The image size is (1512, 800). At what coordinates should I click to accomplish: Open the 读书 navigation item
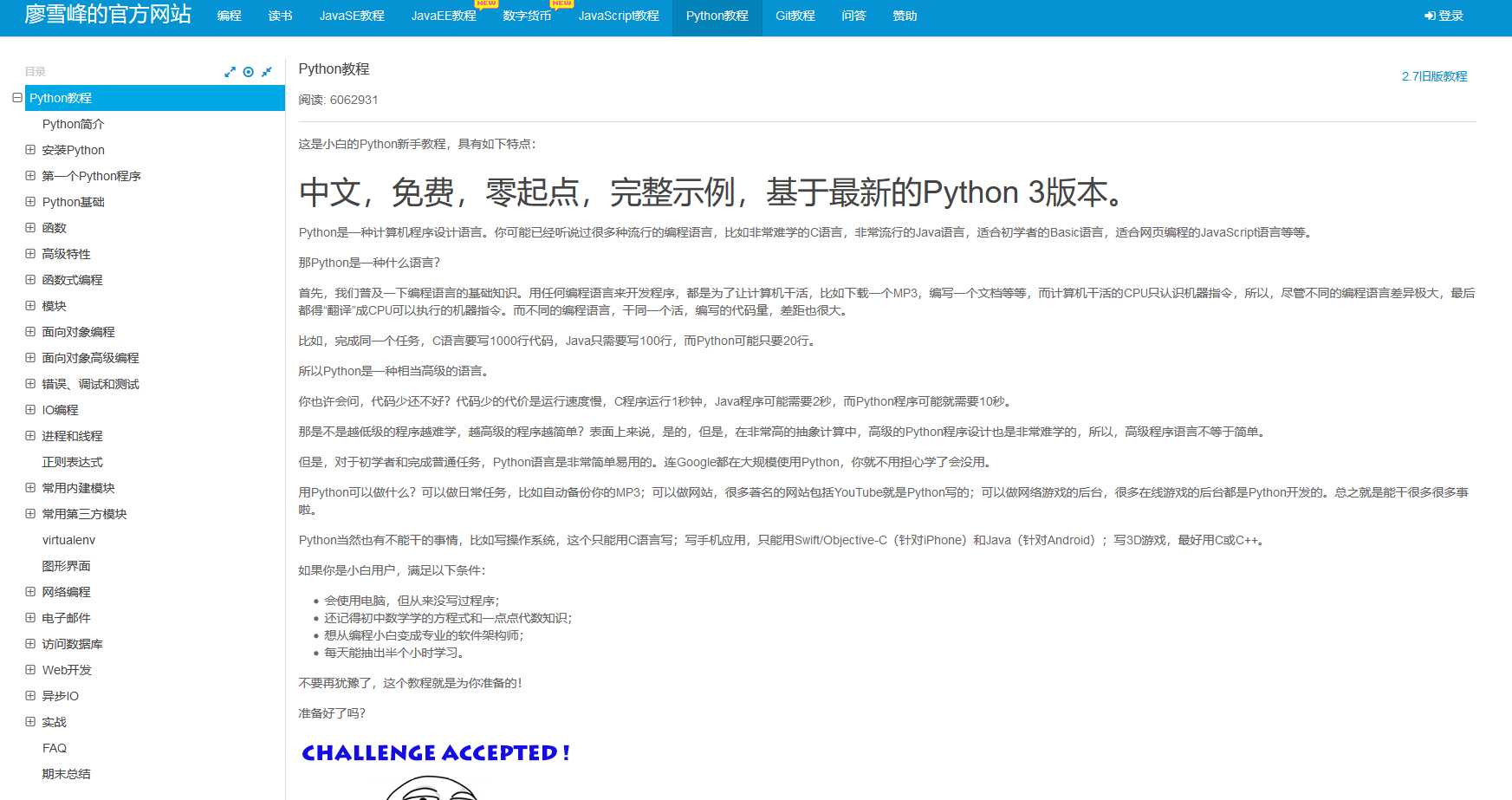(x=280, y=16)
